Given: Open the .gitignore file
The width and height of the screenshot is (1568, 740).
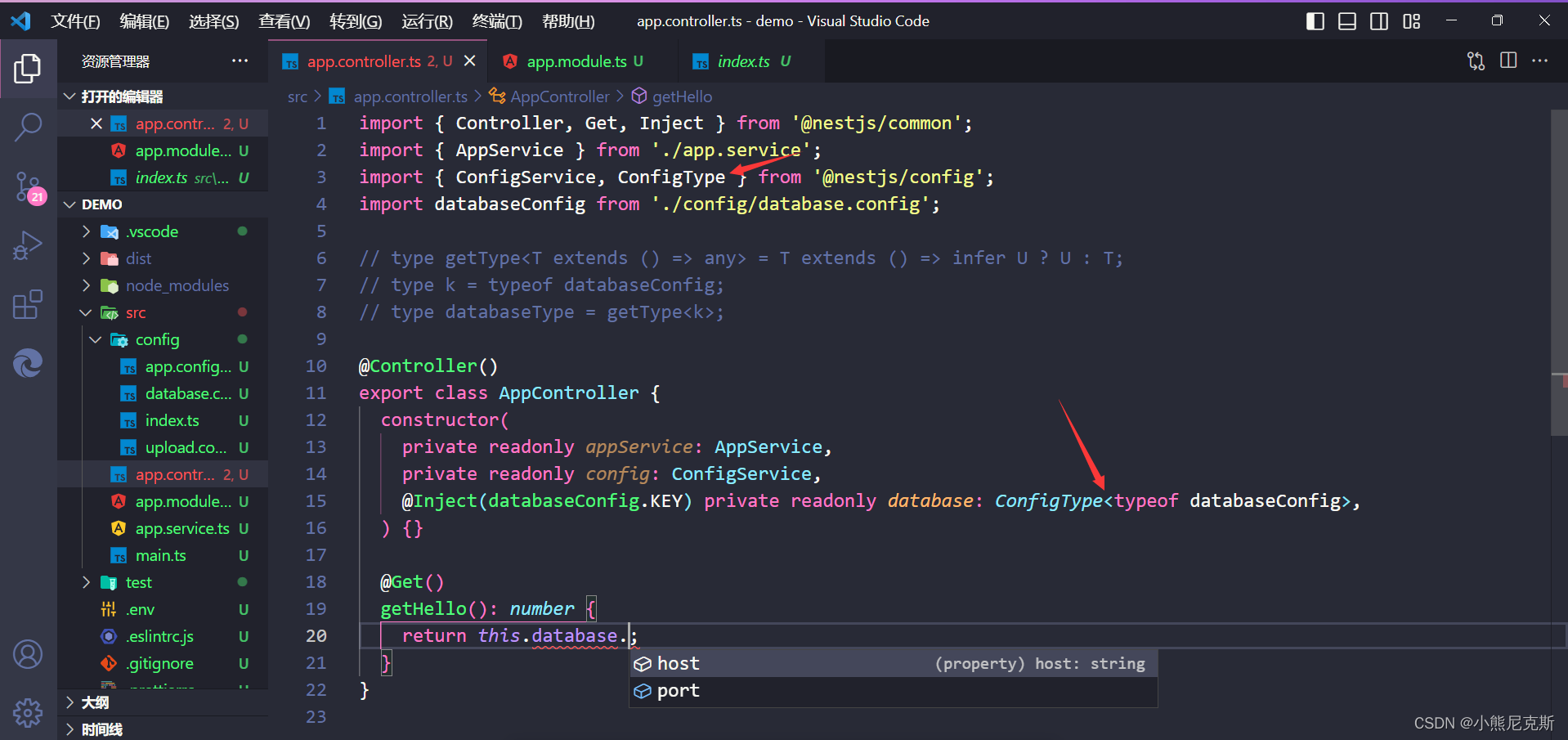Looking at the screenshot, I should pyautogui.click(x=163, y=663).
